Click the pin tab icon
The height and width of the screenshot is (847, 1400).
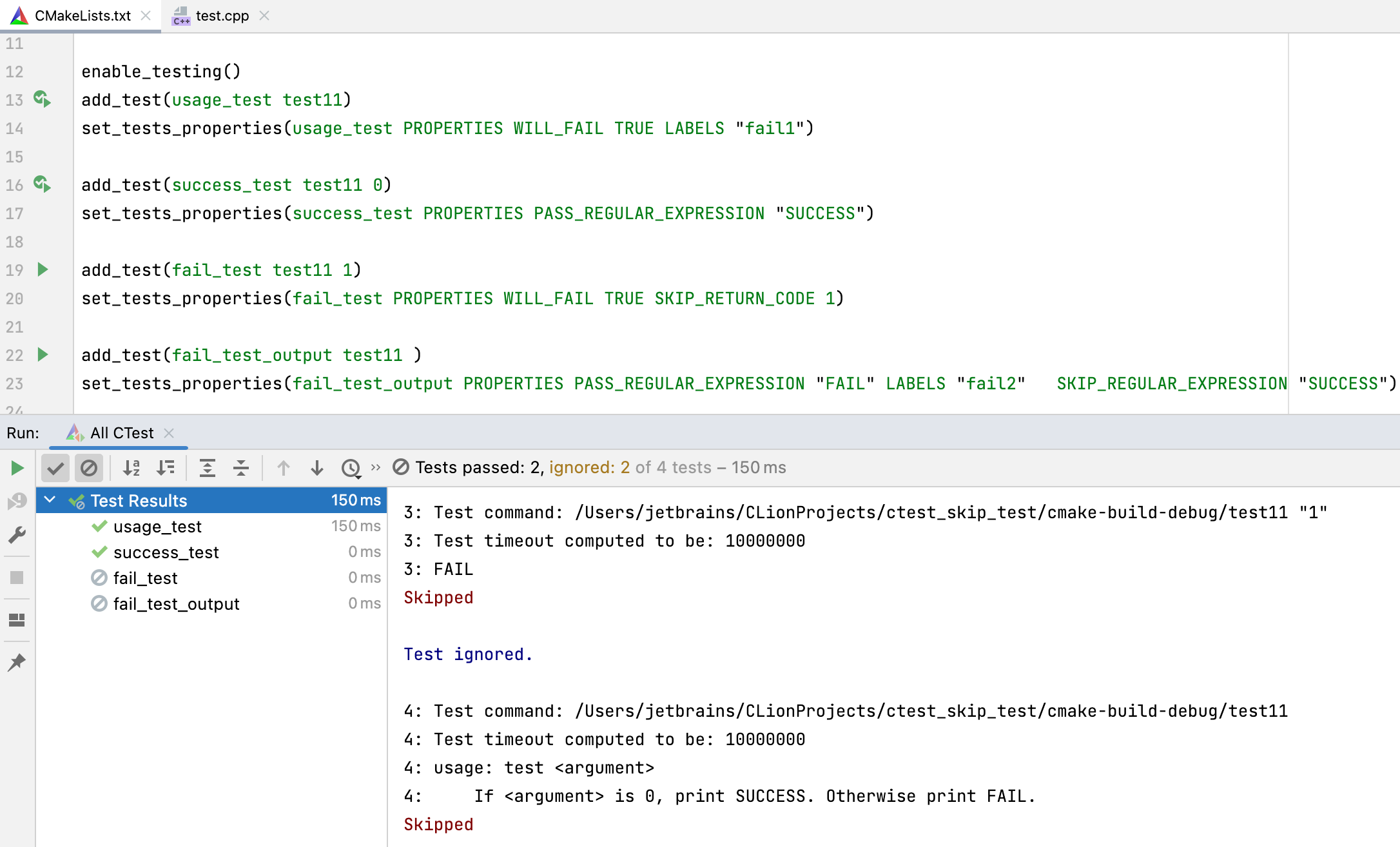click(17, 663)
